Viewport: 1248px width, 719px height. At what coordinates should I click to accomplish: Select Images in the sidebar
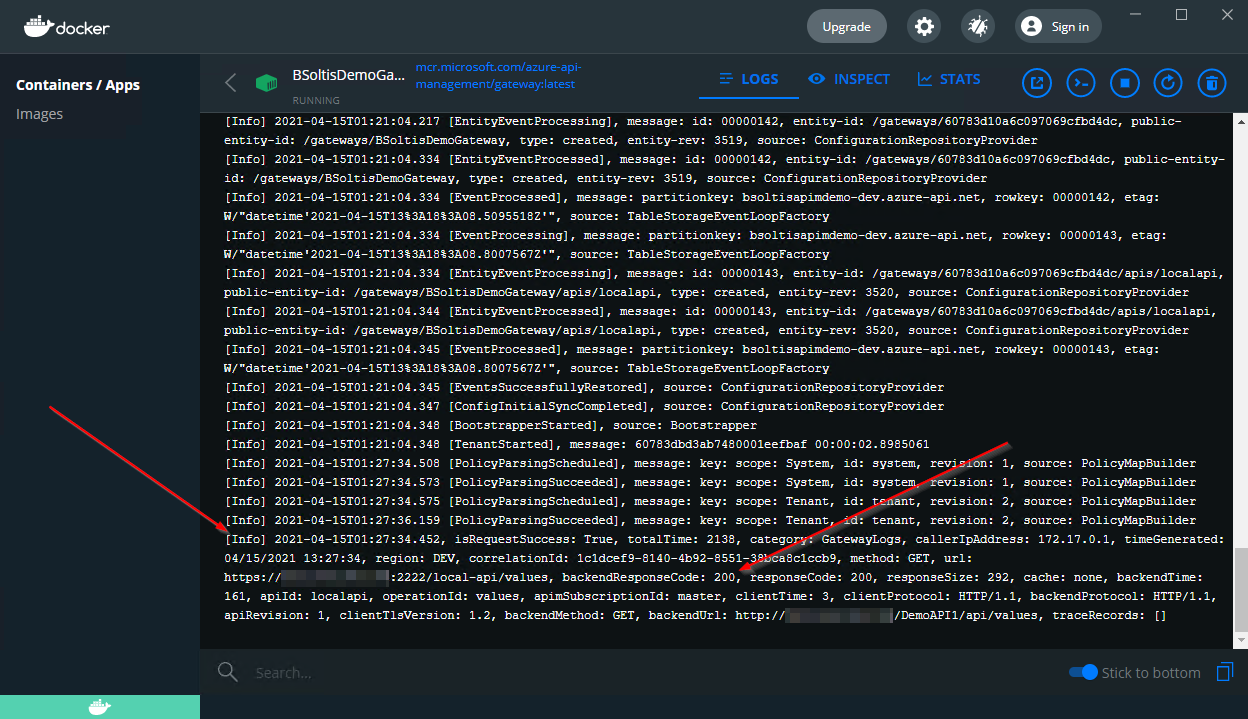(x=40, y=114)
